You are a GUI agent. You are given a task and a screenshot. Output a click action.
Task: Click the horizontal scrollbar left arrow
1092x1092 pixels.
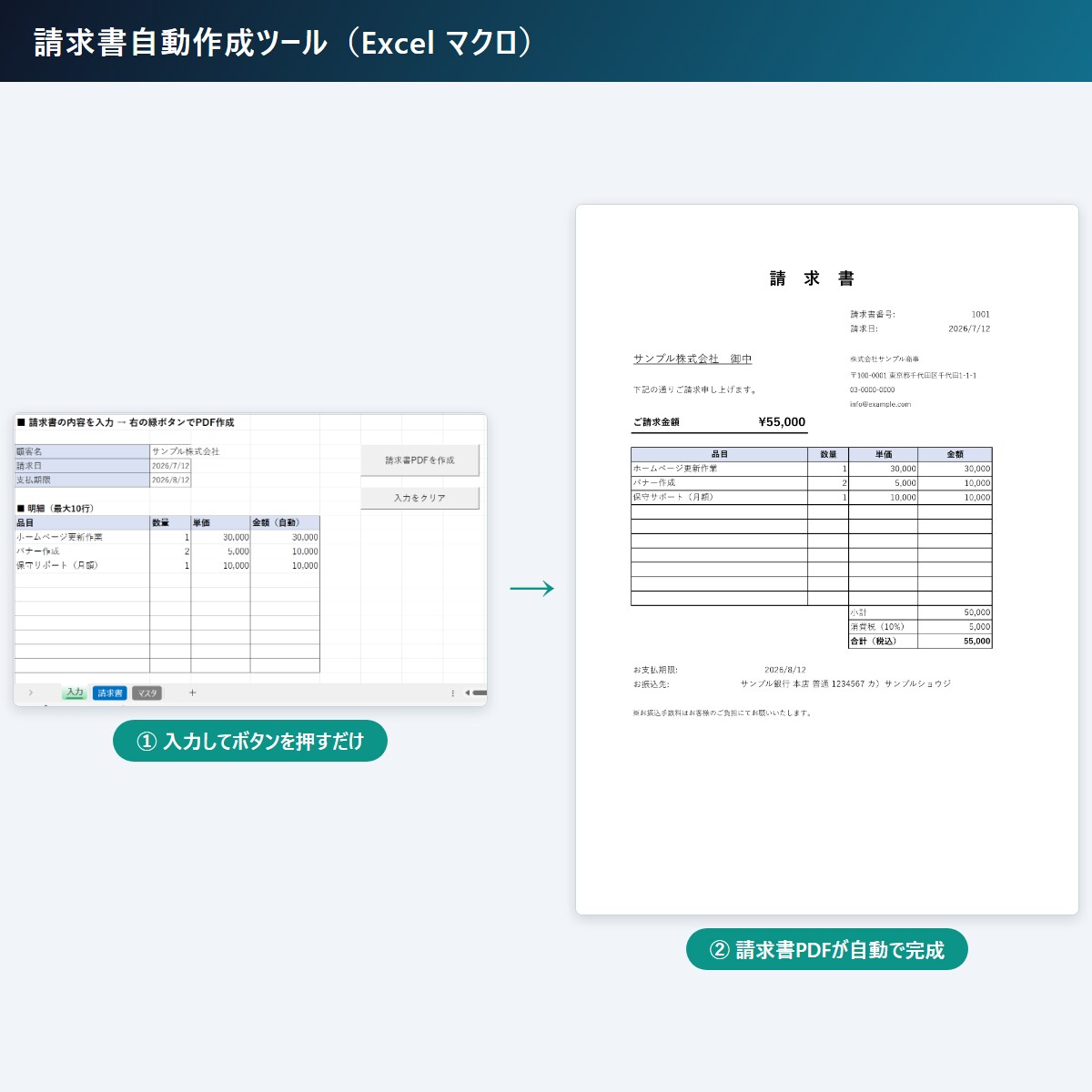pyautogui.click(x=467, y=693)
